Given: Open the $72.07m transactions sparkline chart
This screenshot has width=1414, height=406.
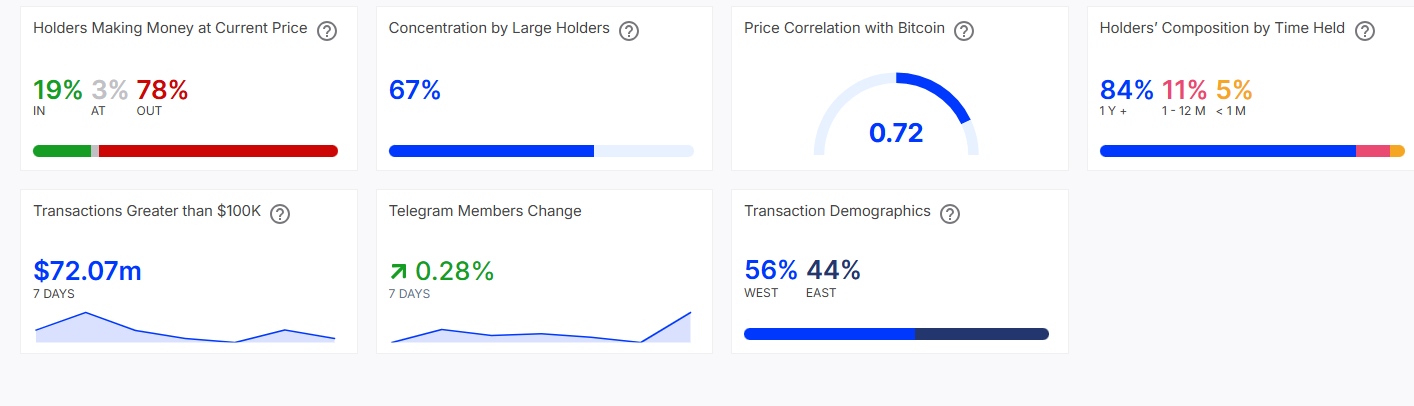Looking at the screenshot, I should (x=185, y=327).
